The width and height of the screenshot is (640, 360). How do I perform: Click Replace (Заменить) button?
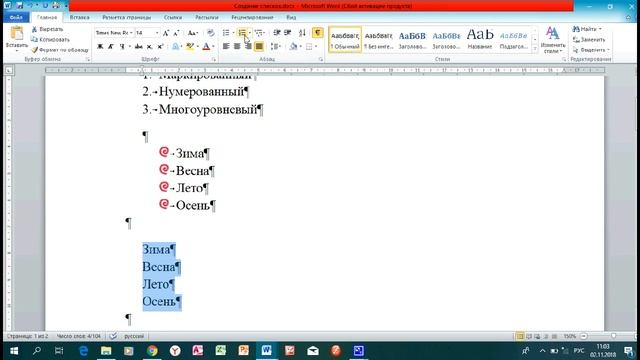tap(589, 40)
